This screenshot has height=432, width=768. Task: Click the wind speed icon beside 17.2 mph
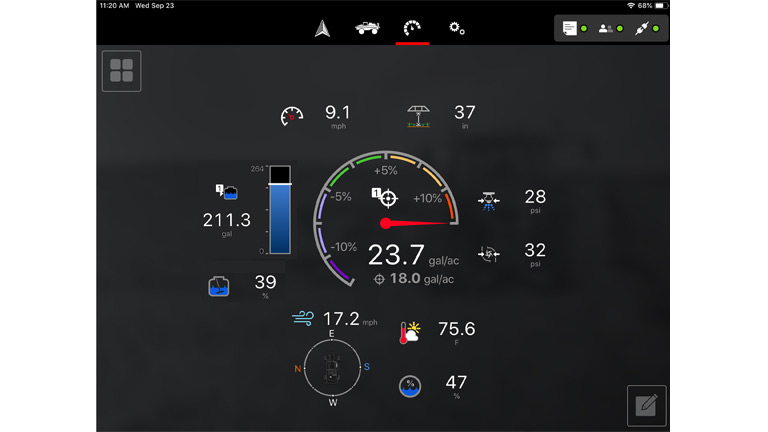point(303,319)
